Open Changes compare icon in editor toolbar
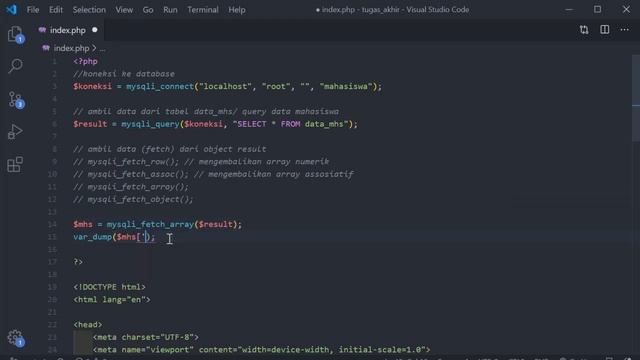This screenshot has height=360, width=640. click(x=584, y=30)
